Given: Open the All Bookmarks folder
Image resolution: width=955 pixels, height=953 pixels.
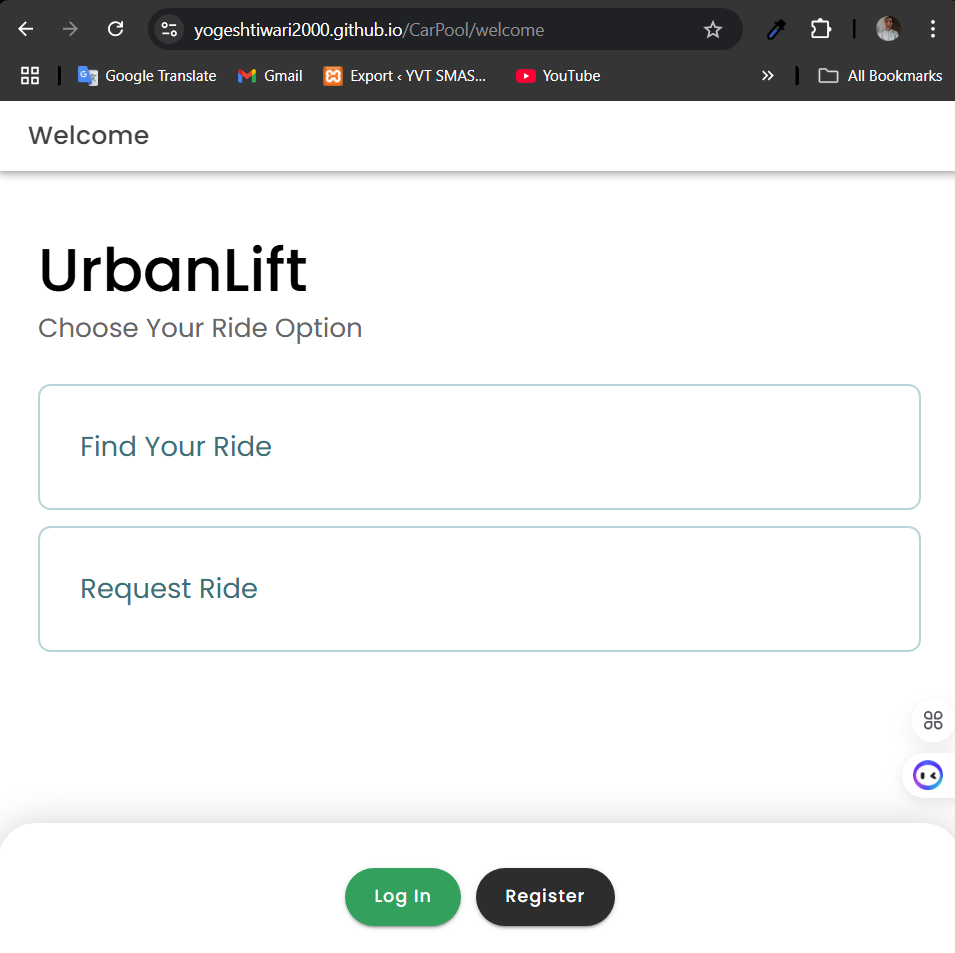Looking at the screenshot, I should [880, 76].
